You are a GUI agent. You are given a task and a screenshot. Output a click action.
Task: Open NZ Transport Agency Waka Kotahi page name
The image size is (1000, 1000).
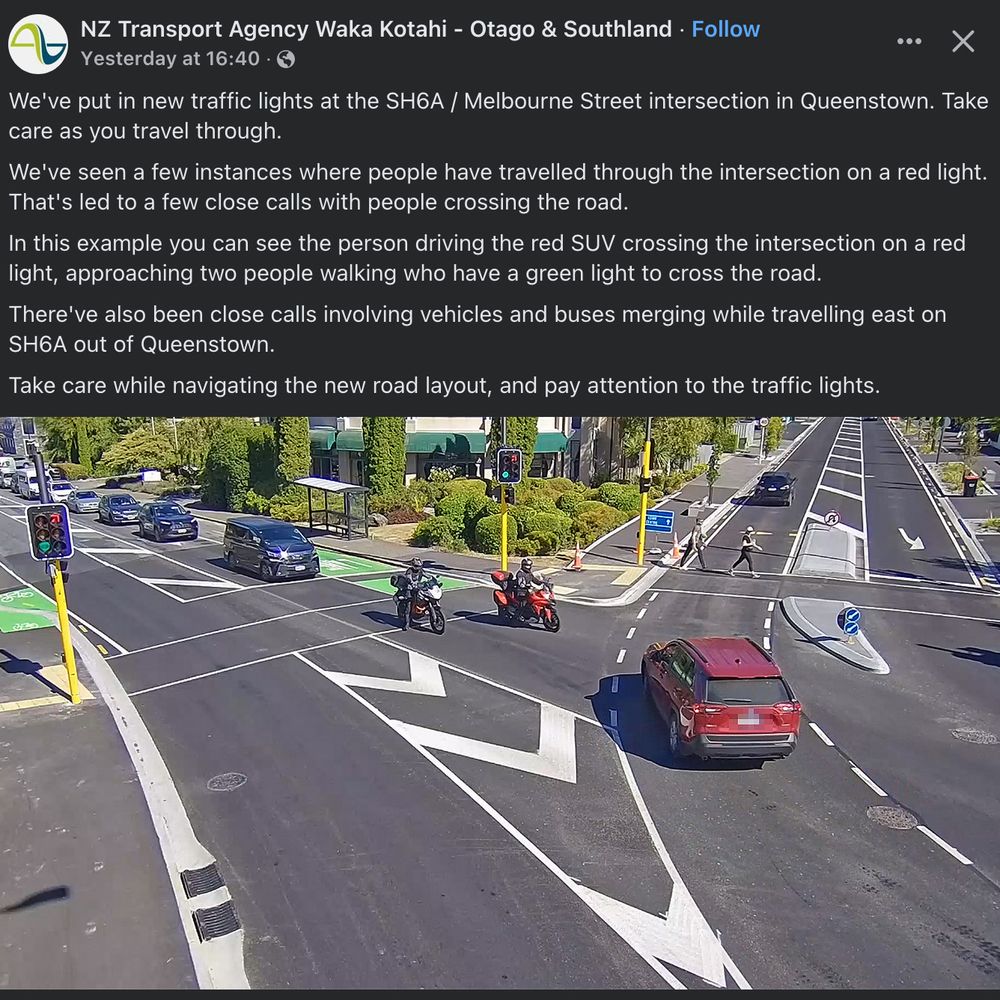[376, 29]
